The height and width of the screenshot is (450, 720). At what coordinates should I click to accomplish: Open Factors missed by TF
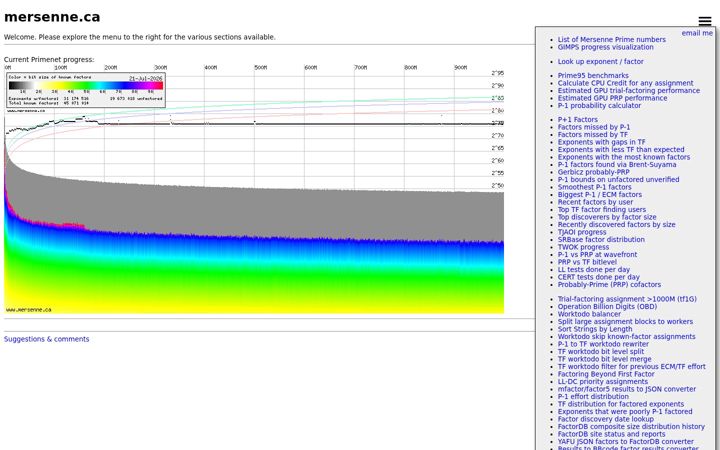click(593, 135)
